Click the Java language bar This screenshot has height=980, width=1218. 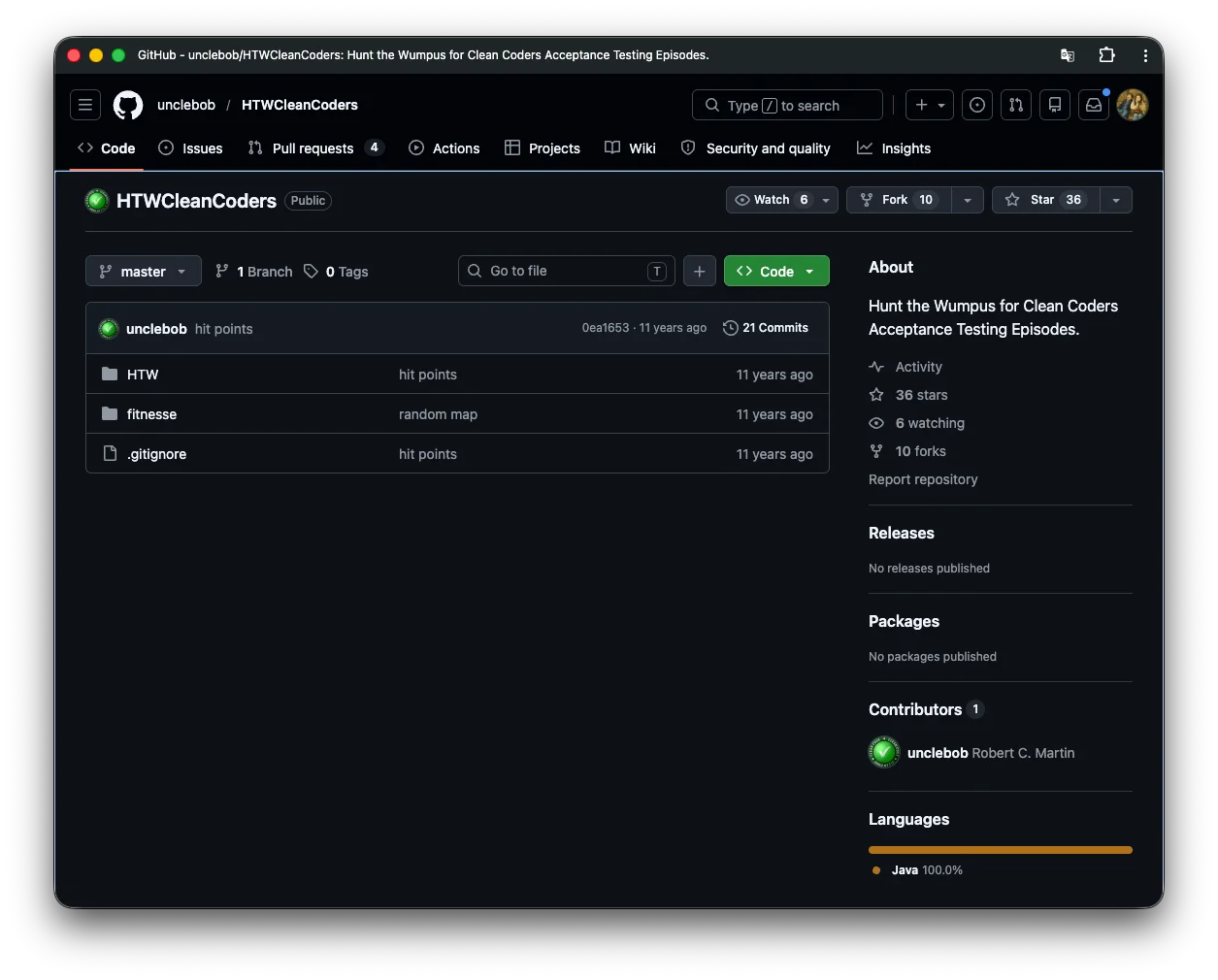coord(1001,850)
